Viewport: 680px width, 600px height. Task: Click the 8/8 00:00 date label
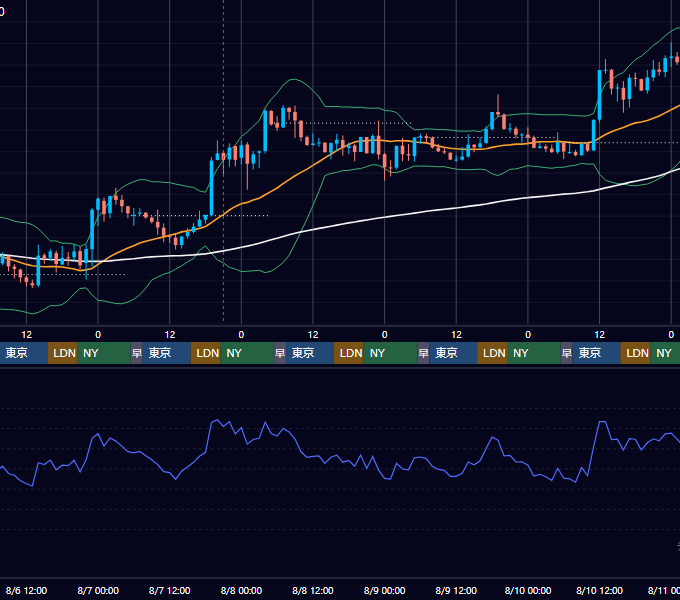[x=241, y=590]
